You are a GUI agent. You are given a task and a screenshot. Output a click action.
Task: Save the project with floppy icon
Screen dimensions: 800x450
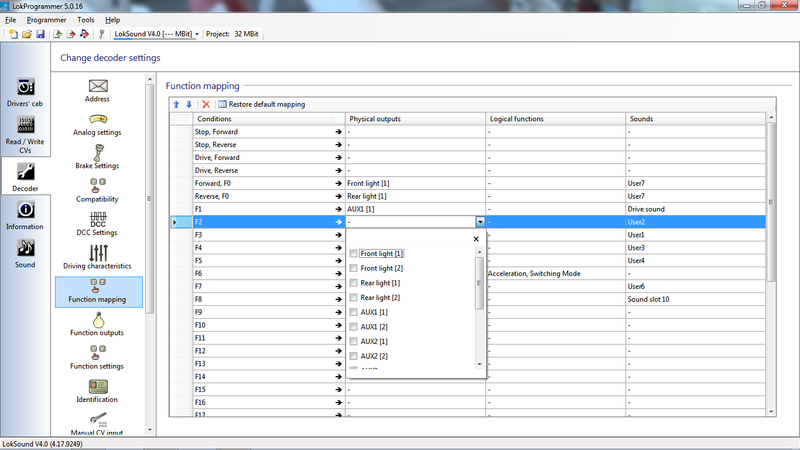40,34
